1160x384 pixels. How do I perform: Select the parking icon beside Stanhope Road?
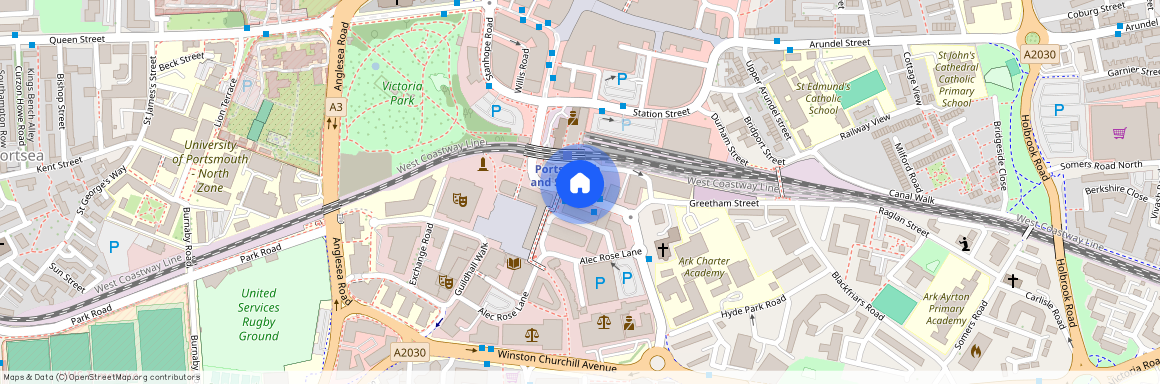(x=496, y=111)
